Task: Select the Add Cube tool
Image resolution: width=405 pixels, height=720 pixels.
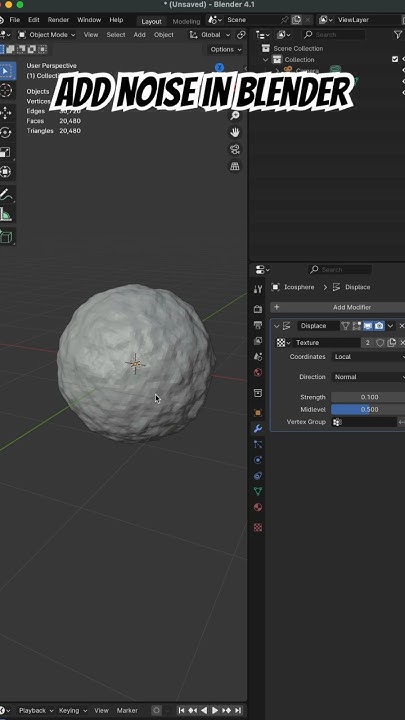Action: click(6, 237)
